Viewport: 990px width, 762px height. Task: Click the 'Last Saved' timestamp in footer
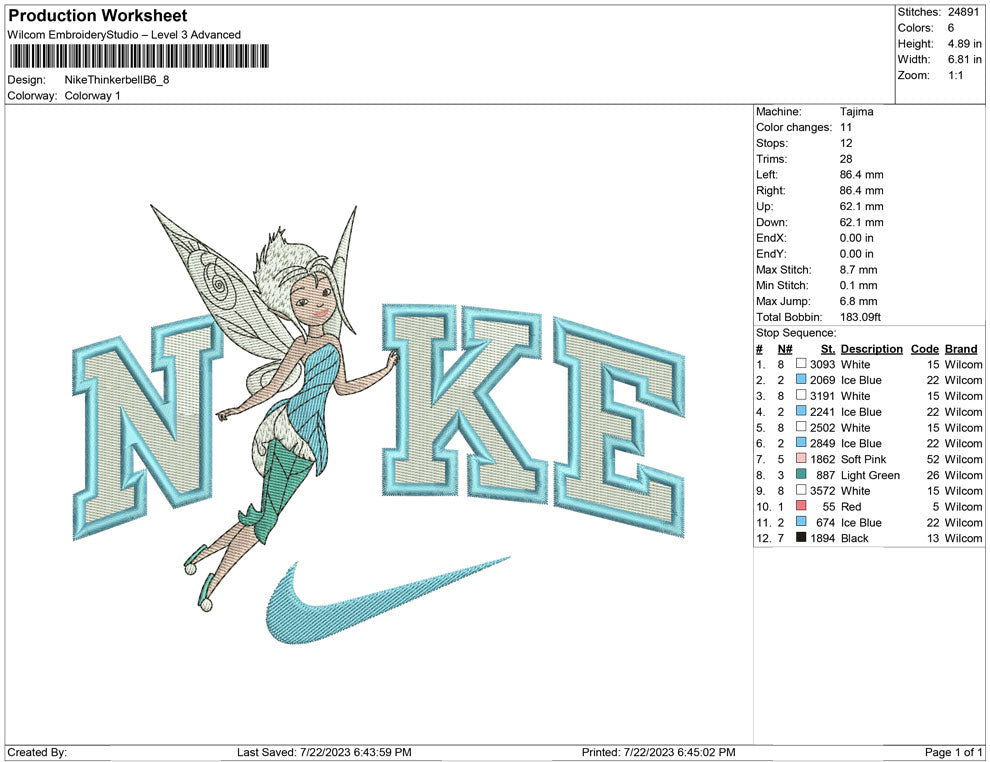click(324, 752)
